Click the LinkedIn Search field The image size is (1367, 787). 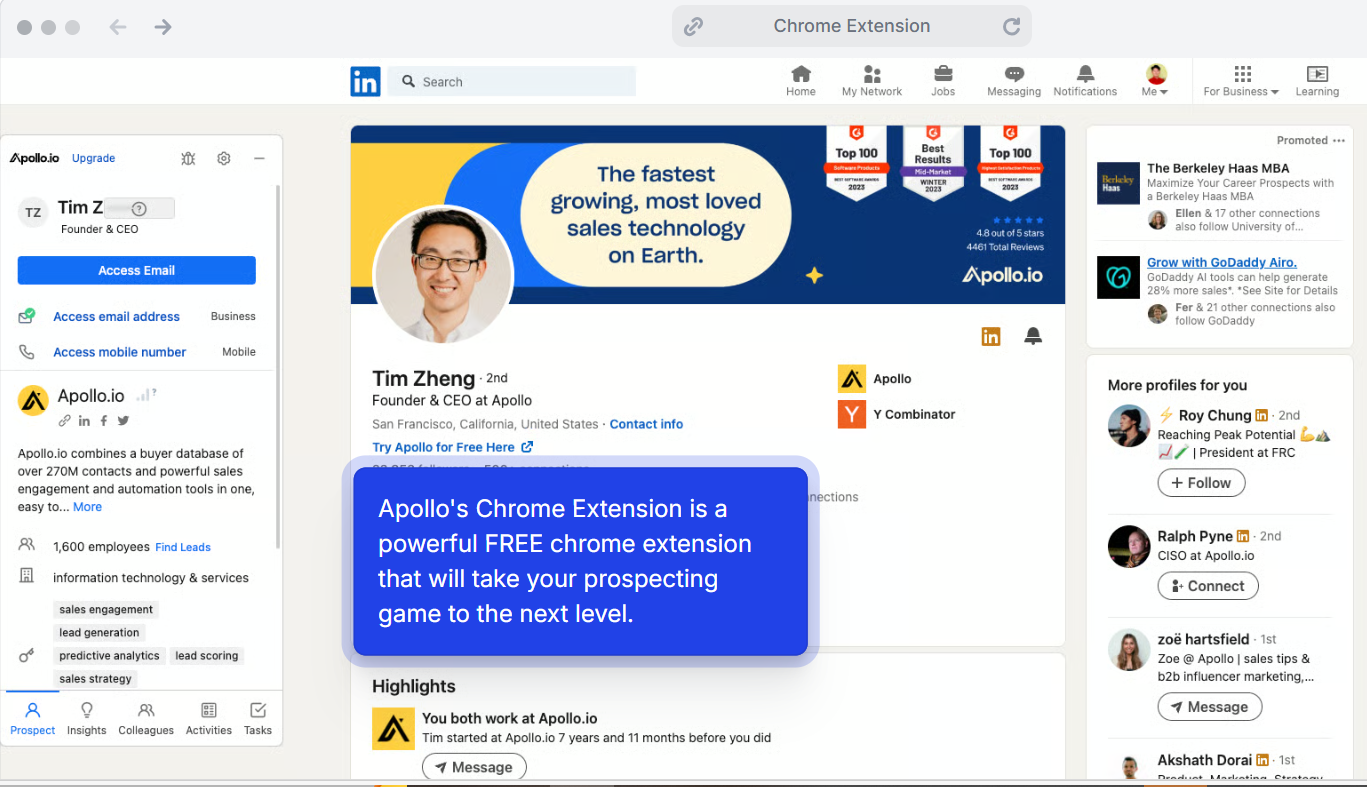click(512, 81)
